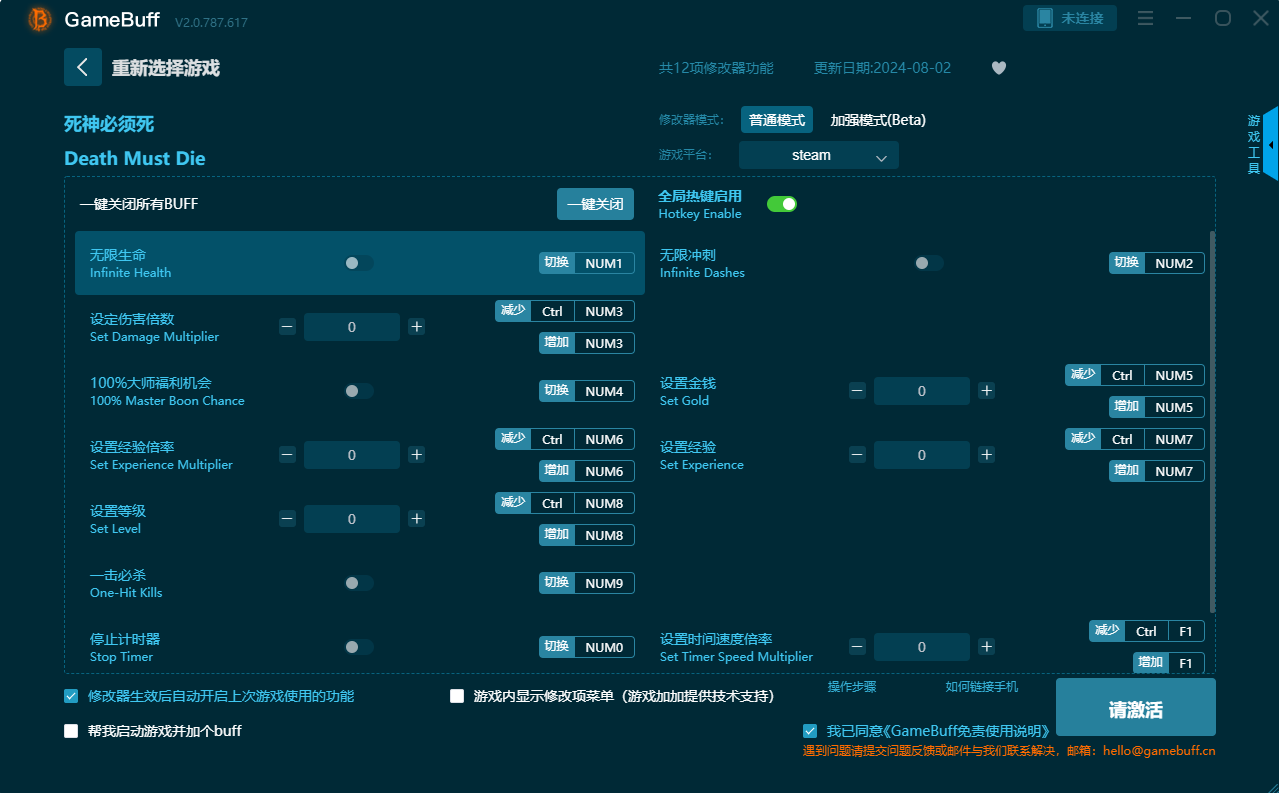Decrease Set Experience Multiplier with minus
Viewport: 1279px width, 793px height.
tap(287, 455)
